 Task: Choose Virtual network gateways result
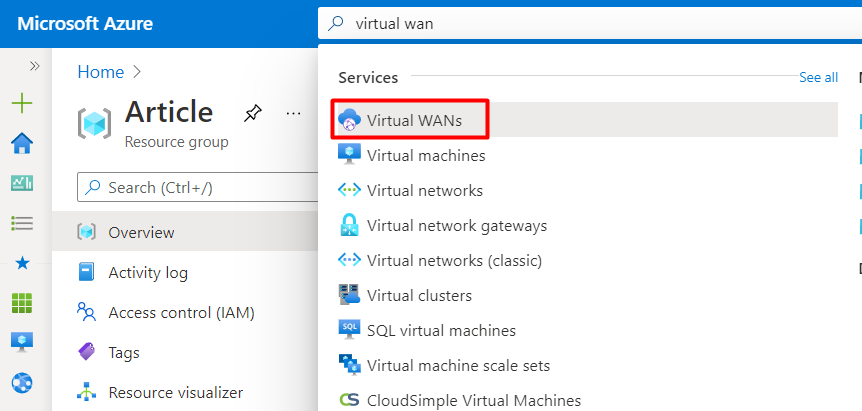point(457,225)
